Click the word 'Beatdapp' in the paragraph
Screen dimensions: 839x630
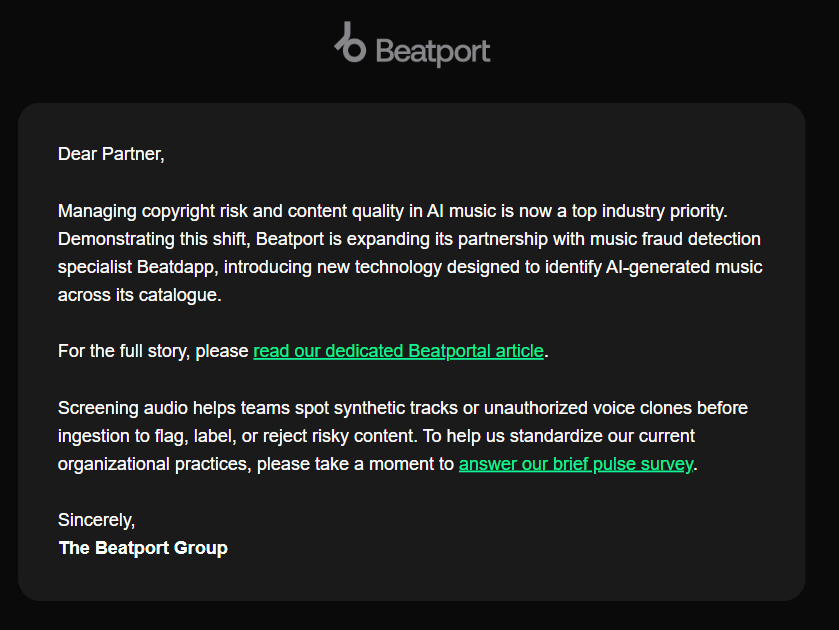pyautogui.click(x=177, y=267)
